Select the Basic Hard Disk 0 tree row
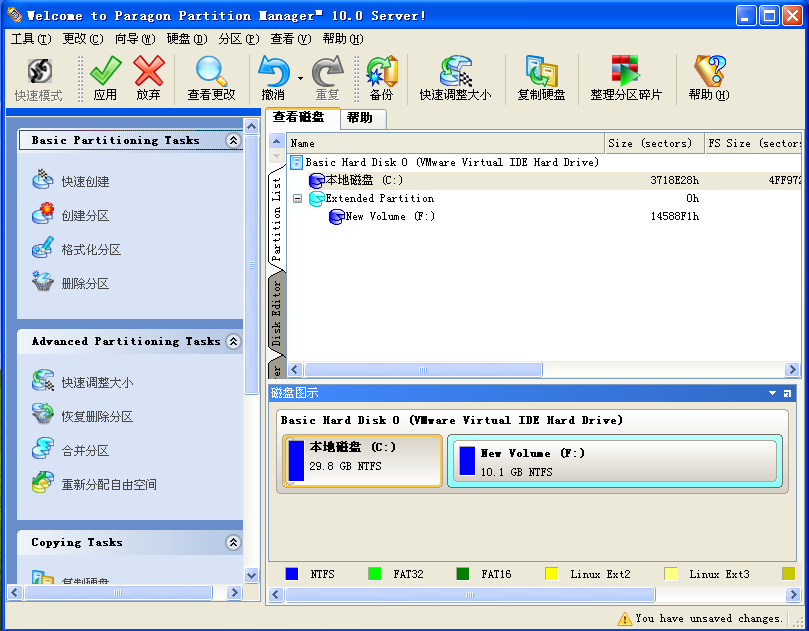 coord(546,162)
